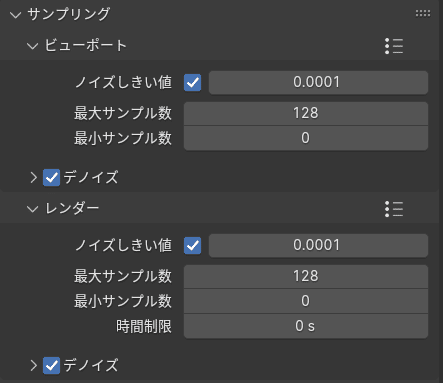Expand viewport デノイズ options arrow

(x=33, y=177)
